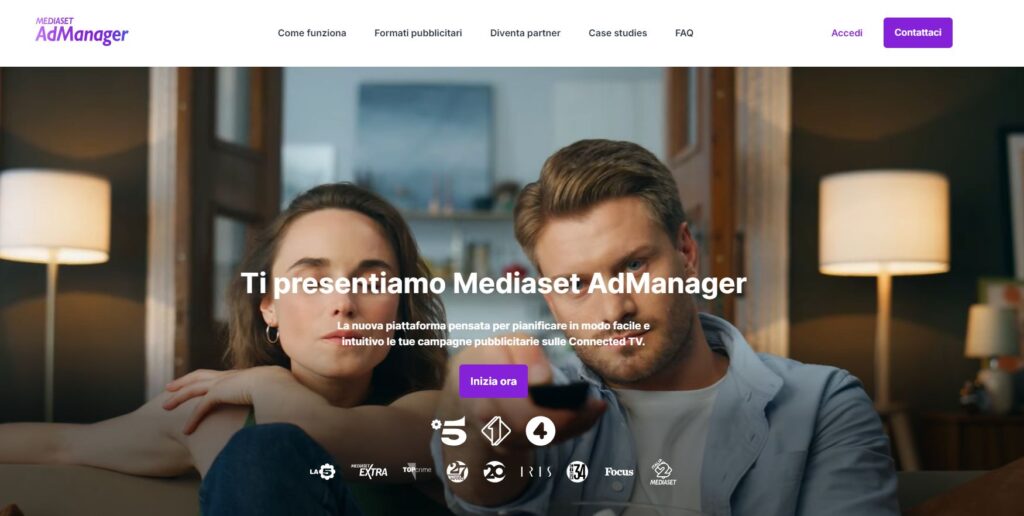Click the Italia 1 channel logo
This screenshot has width=1024, height=516.
pos(496,431)
